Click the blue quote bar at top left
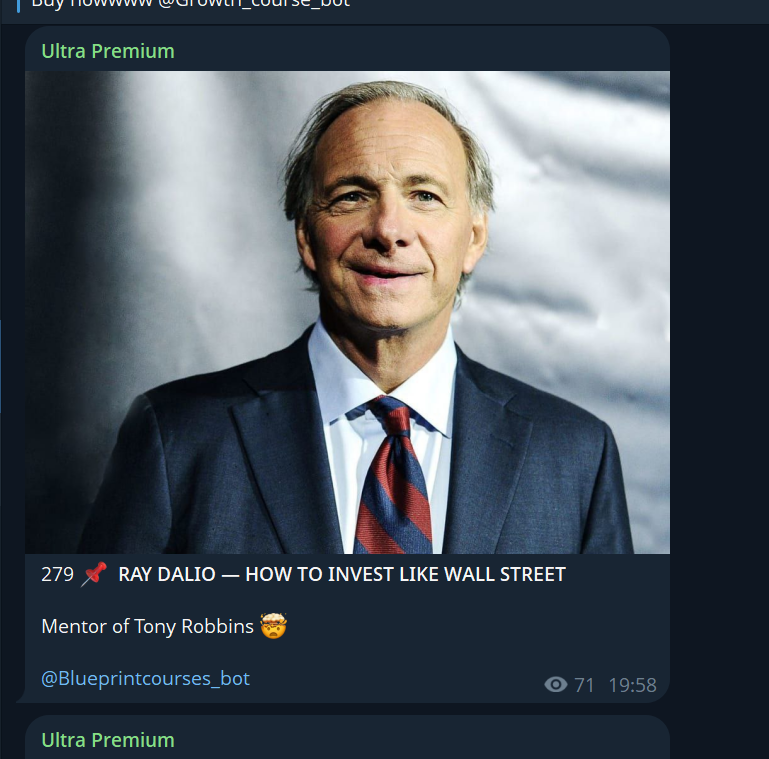The height and width of the screenshot is (759, 769). coord(18,4)
